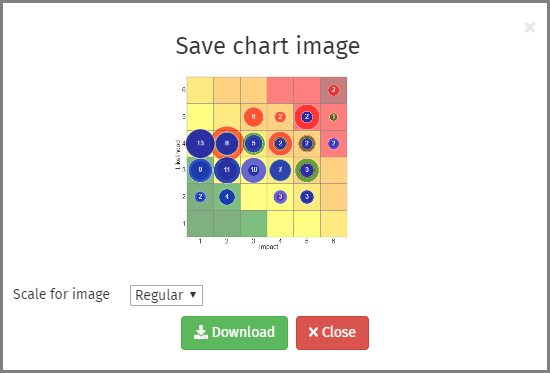Image resolution: width=550 pixels, height=373 pixels.
Task: Click the dropdown arrow beside Regular
Action: click(193, 295)
